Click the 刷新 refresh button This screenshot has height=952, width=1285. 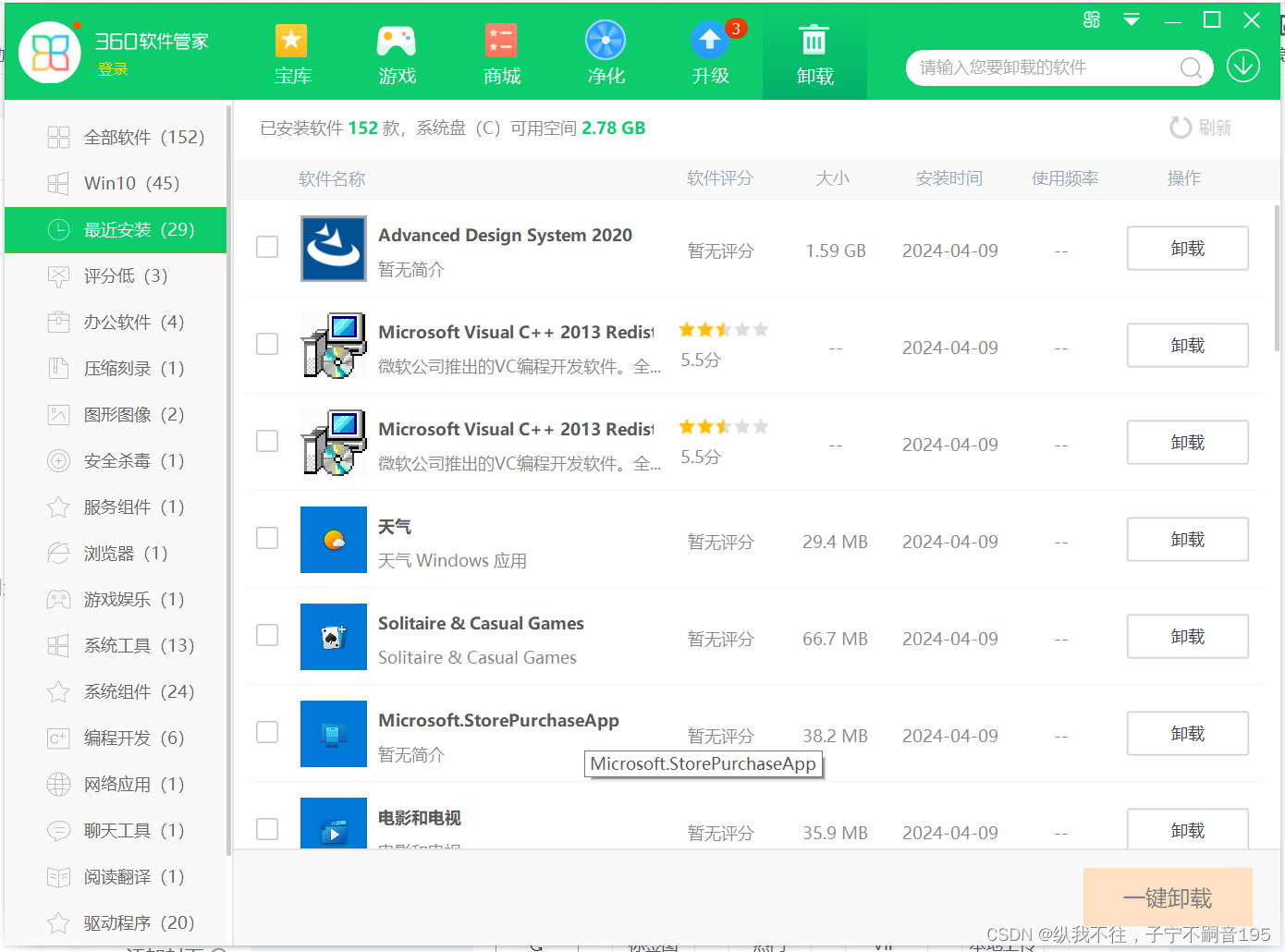pos(1200,128)
